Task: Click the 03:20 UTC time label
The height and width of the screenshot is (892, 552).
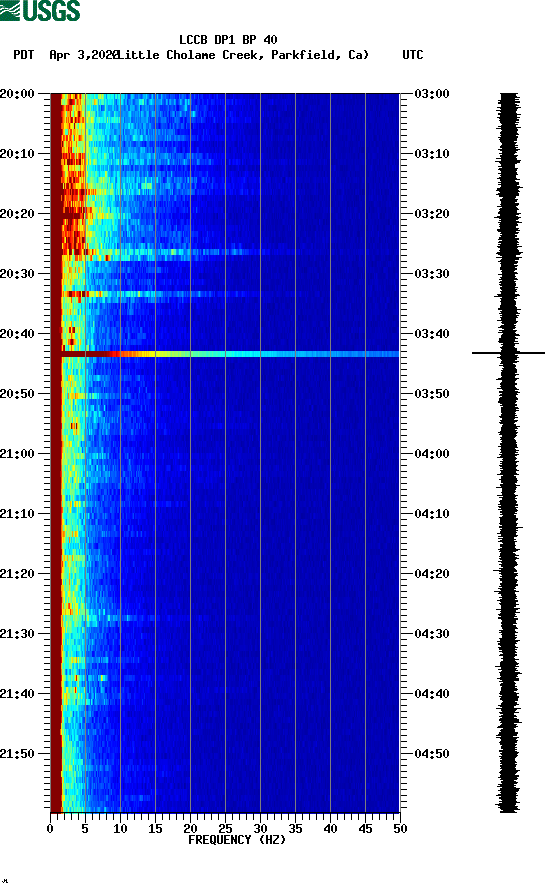Action: pyautogui.click(x=432, y=214)
